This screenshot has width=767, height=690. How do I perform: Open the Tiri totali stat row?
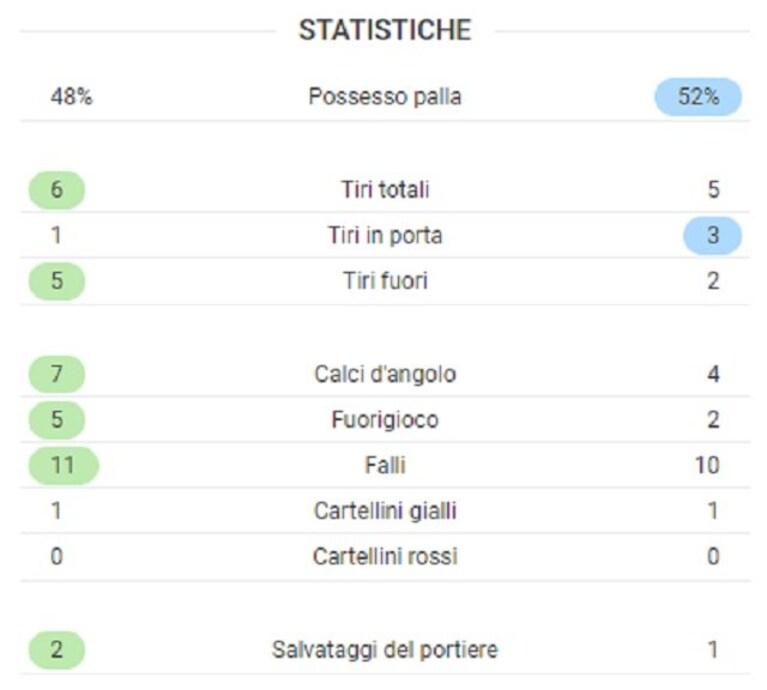[x=385, y=190]
